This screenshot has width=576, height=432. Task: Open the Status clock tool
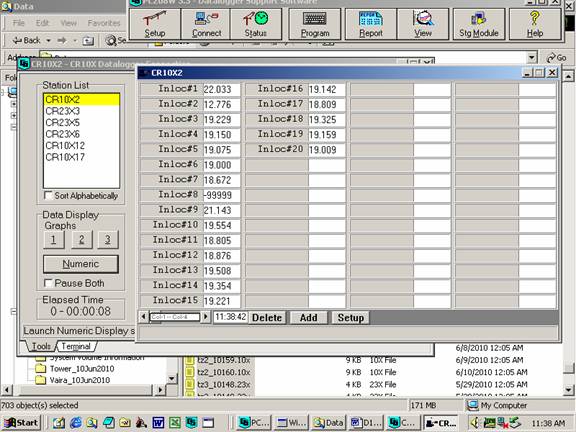tap(256, 24)
